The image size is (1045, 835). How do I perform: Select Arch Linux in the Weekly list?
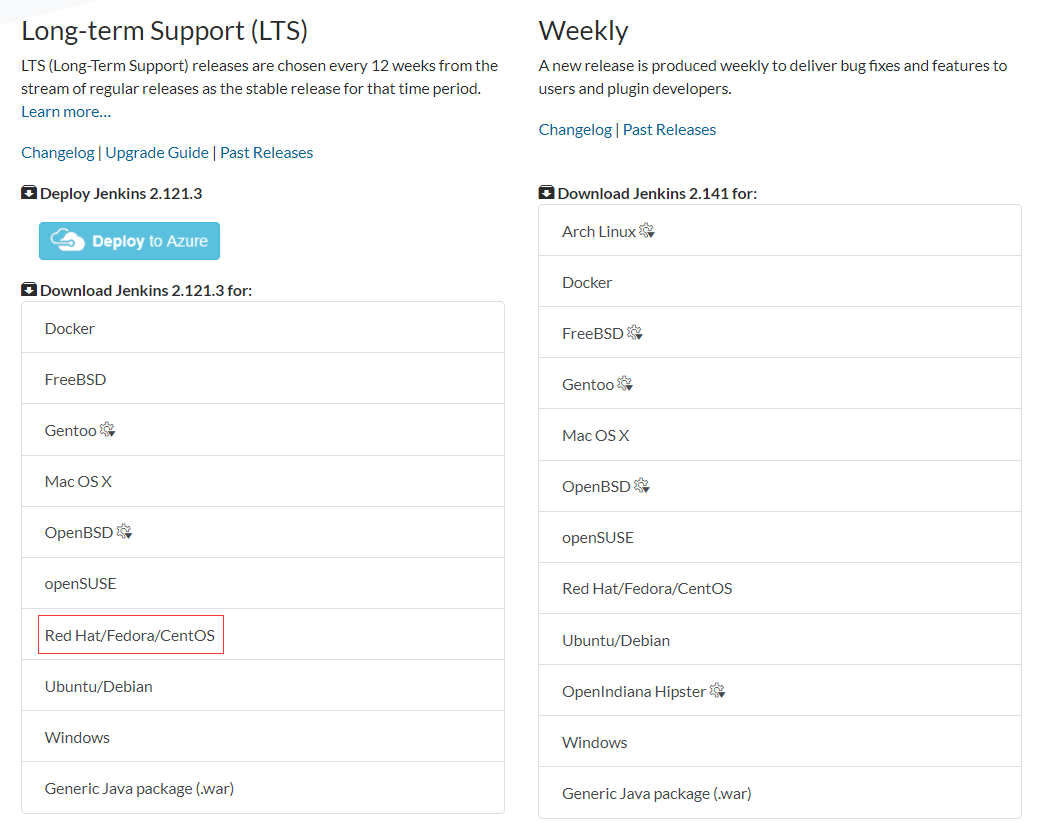coord(780,231)
